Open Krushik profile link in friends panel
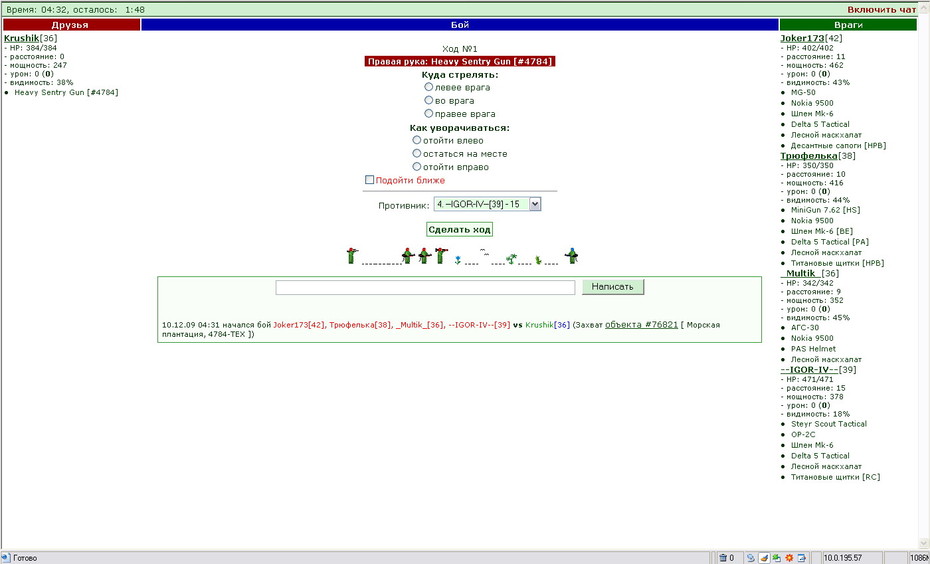930x564 pixels. pos(21,38)
